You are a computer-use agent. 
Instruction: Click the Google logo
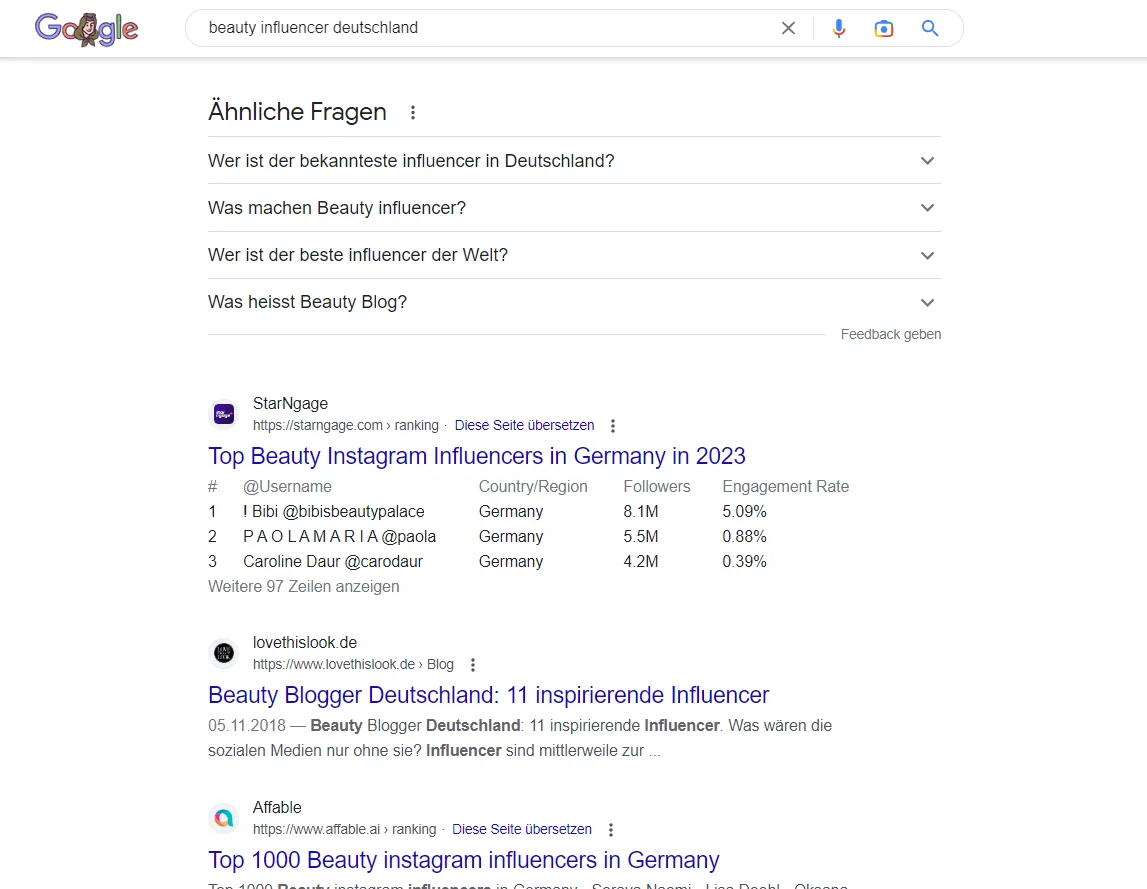pyautogui.click(x=86, y=28)
